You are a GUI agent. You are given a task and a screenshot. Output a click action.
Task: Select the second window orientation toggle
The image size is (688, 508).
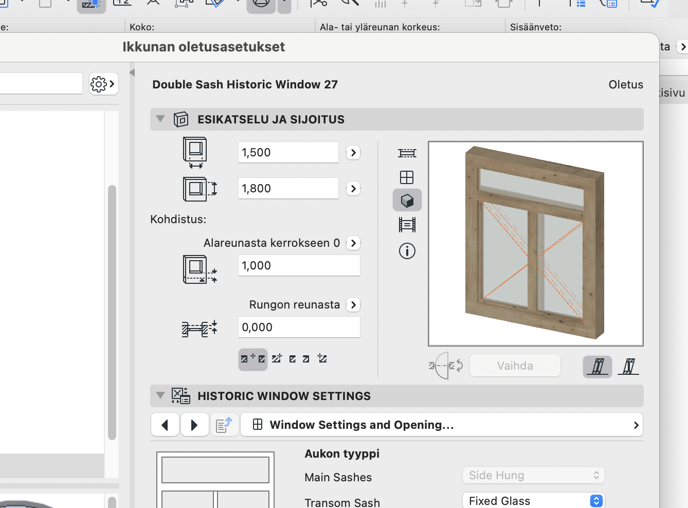[628, 366]
